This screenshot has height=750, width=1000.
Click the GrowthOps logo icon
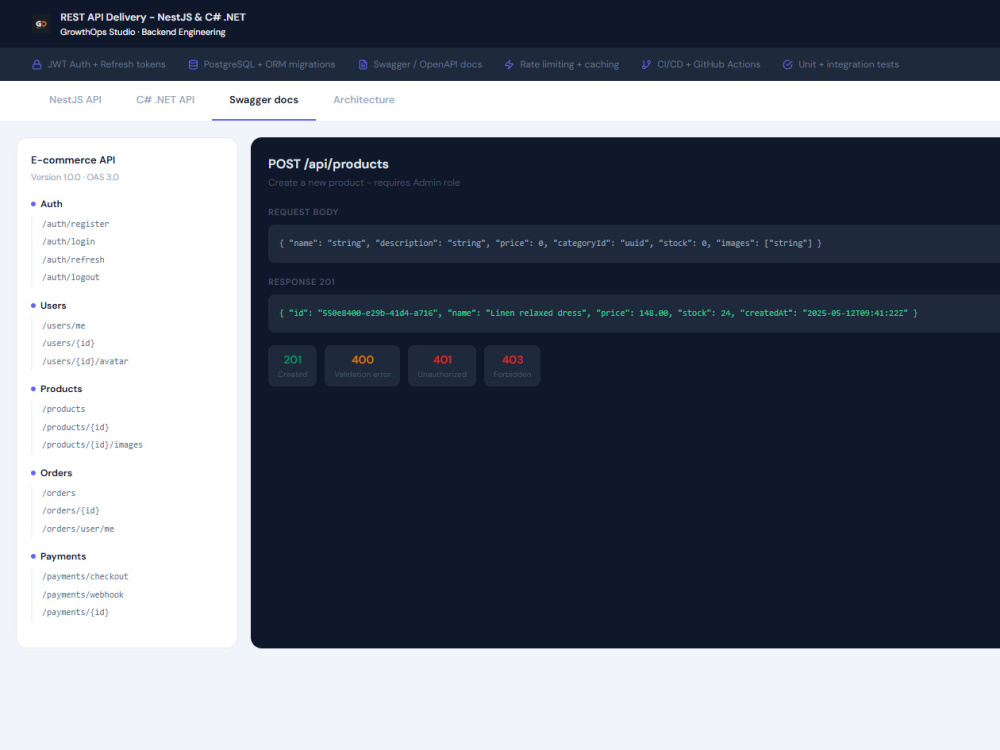[x=41, y=24]
